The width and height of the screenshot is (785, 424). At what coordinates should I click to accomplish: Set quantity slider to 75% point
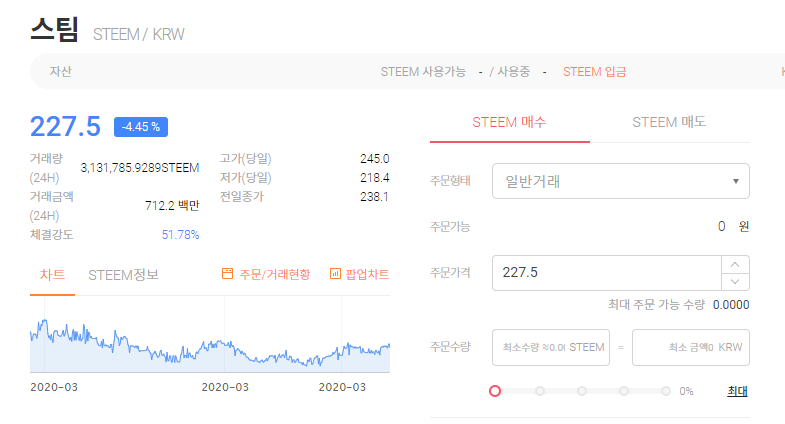pos(624,391)
